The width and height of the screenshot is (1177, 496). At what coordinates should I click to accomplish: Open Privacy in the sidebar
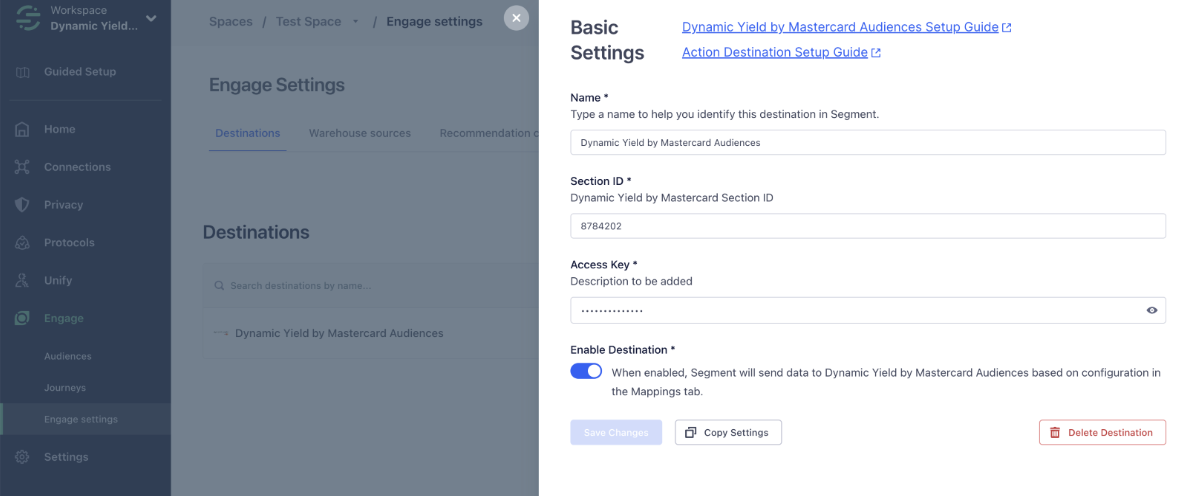point(63,205)
